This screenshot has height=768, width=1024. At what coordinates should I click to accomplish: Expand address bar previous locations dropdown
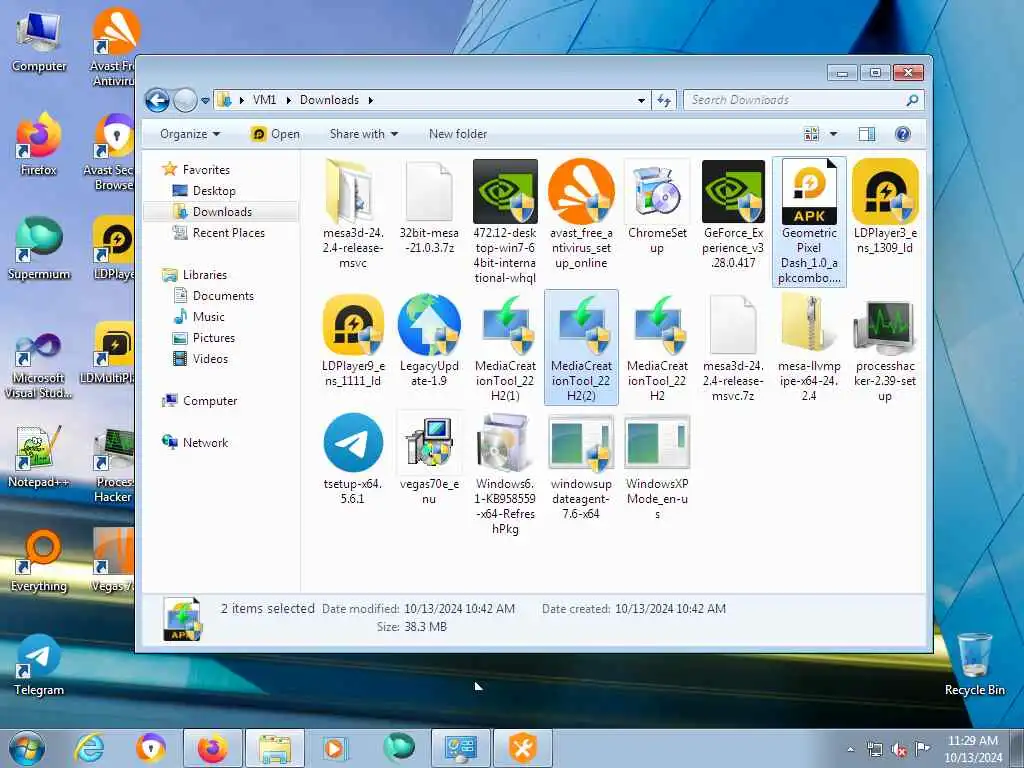tap(641, 101)
